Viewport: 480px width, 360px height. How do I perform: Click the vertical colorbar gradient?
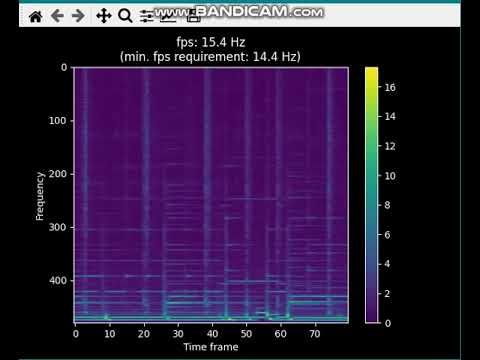pos(372,195)
